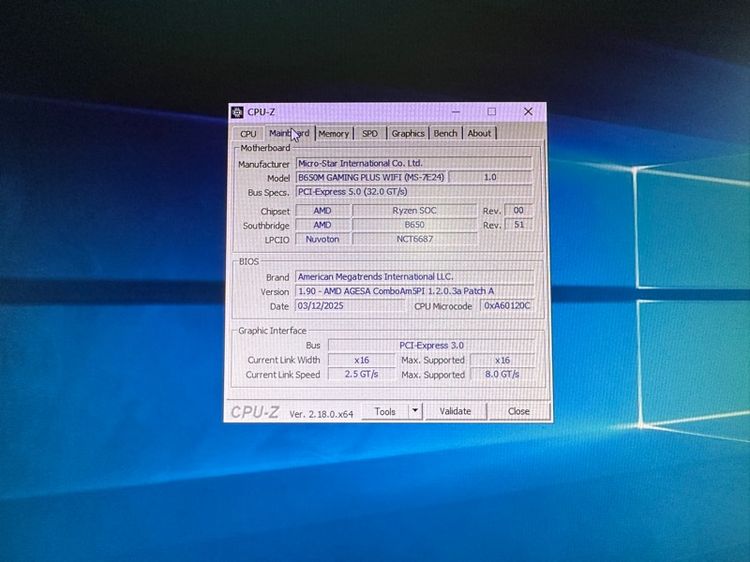Click the Ryzen SOC chipset value
The image size is (750, 562).
(x=415, y=210)
